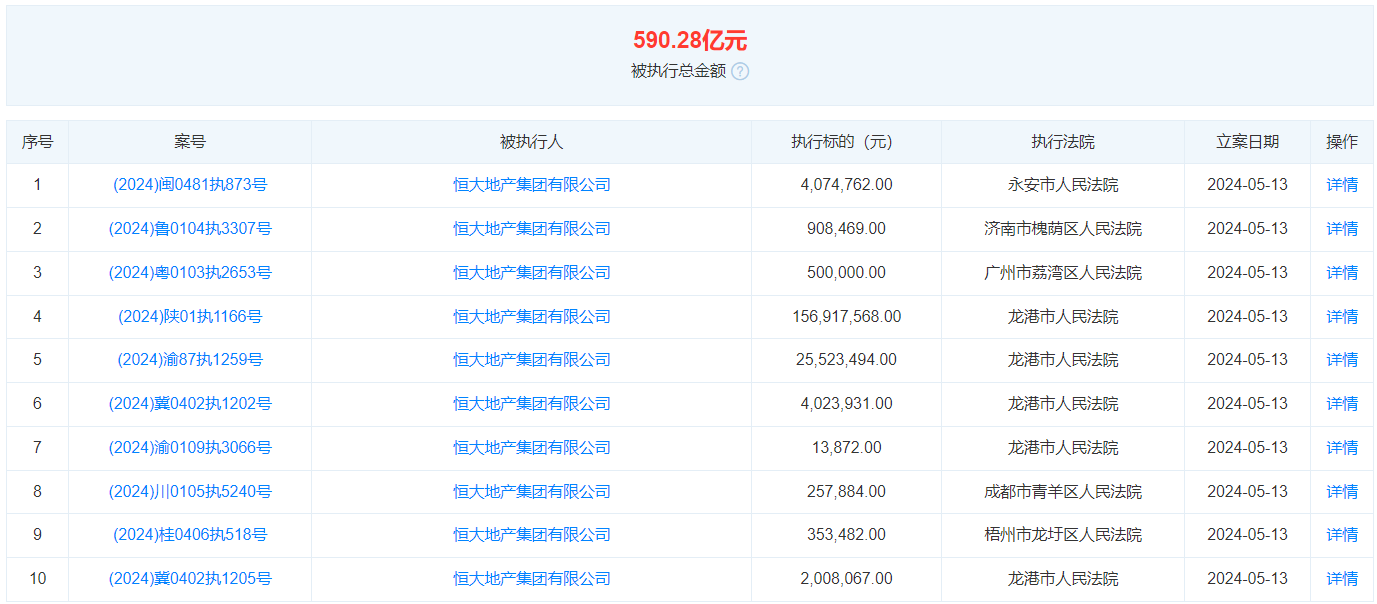This screenshot has height=604, width=1377.
Task: Click the 执行标的（元） column header
Action: (x=846, y=142)
